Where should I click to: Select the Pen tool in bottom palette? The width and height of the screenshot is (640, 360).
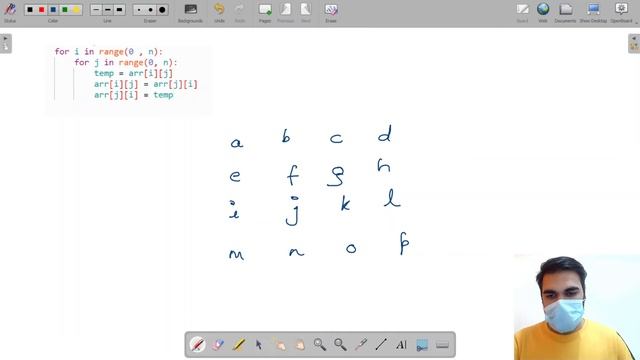pos(198,345)
